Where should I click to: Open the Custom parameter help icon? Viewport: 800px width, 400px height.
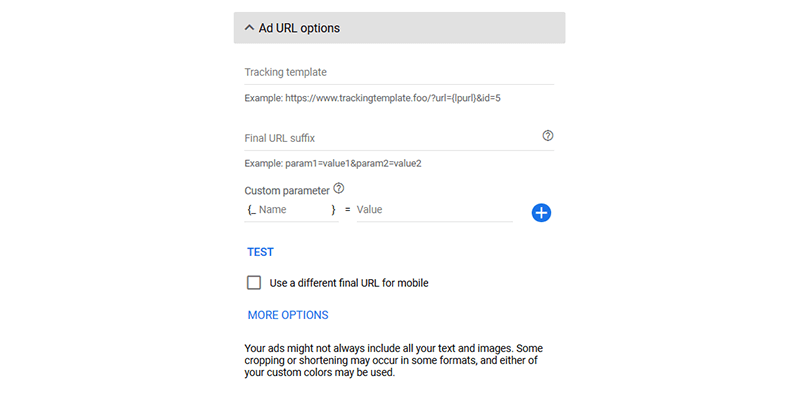(338, 188)
